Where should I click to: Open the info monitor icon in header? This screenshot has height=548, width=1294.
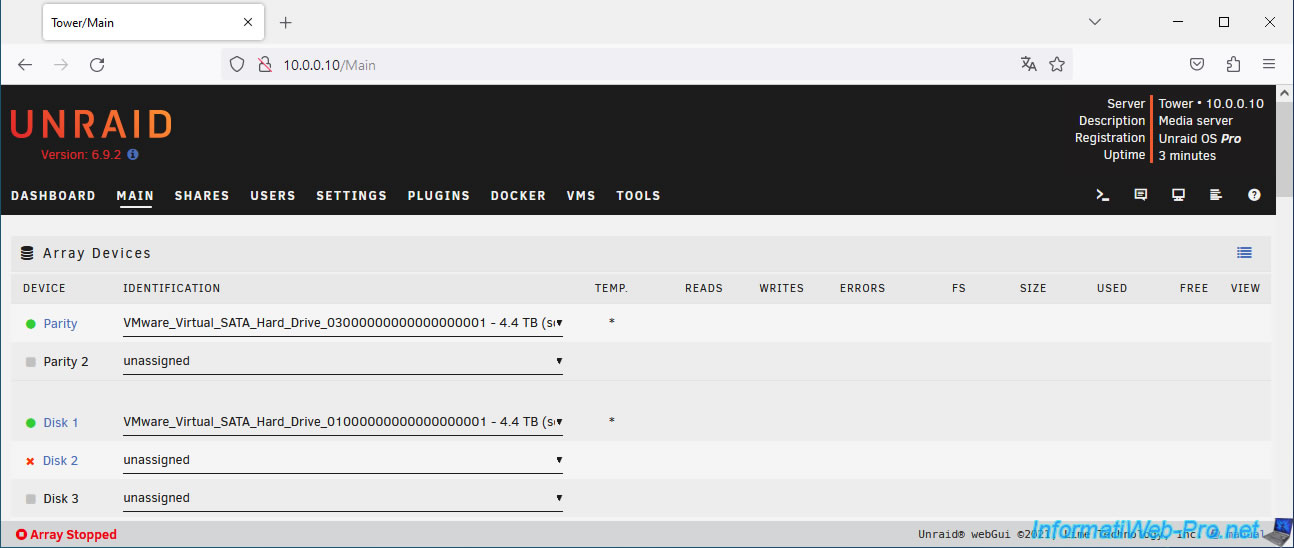coord(1179,195)
